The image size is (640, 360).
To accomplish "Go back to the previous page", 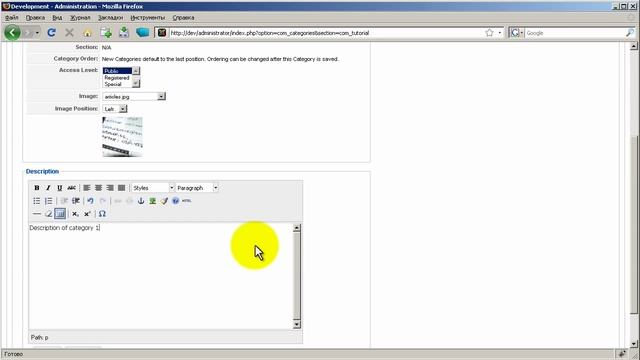I will [x=12, y=33].
